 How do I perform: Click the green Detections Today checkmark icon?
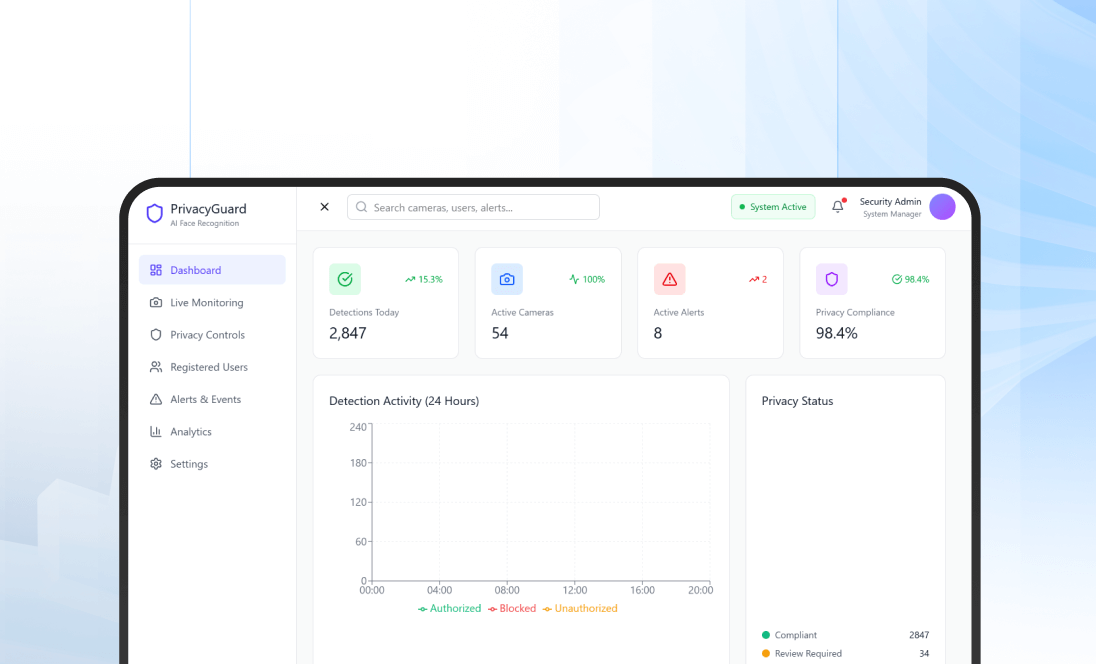345,279
